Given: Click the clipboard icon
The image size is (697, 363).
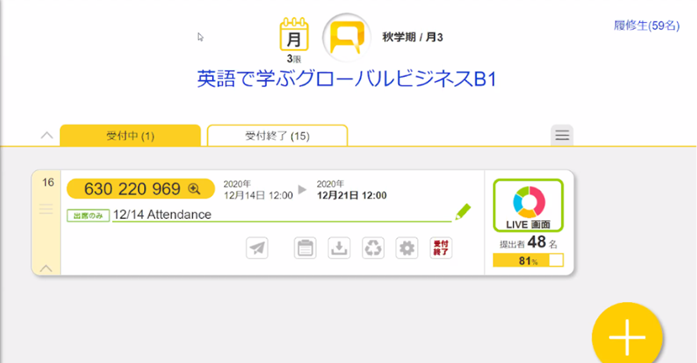Looking at the screenshot, I should pyautogui.click(x=305, y=248).
